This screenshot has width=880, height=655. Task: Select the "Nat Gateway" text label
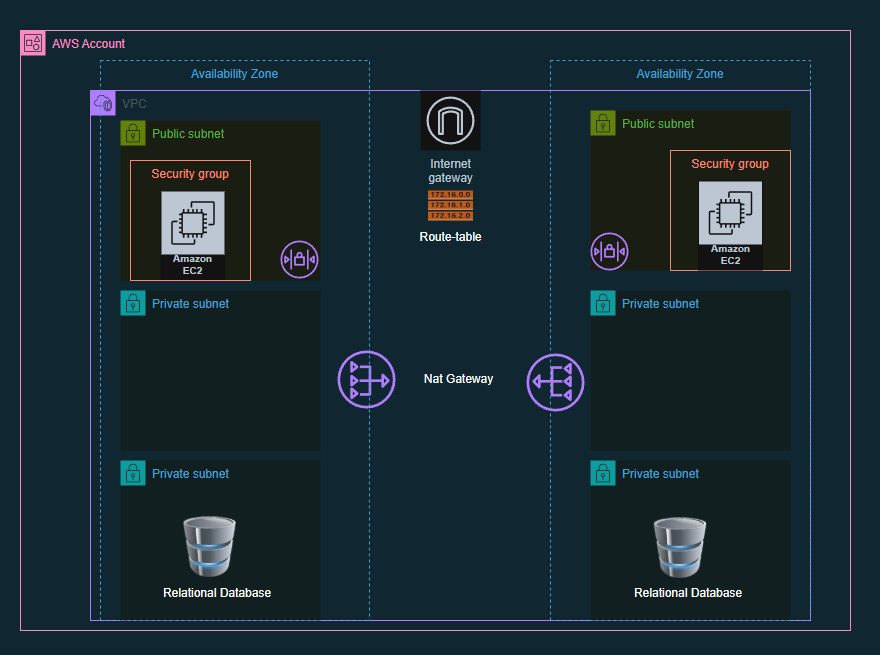[x=458, y=379]
